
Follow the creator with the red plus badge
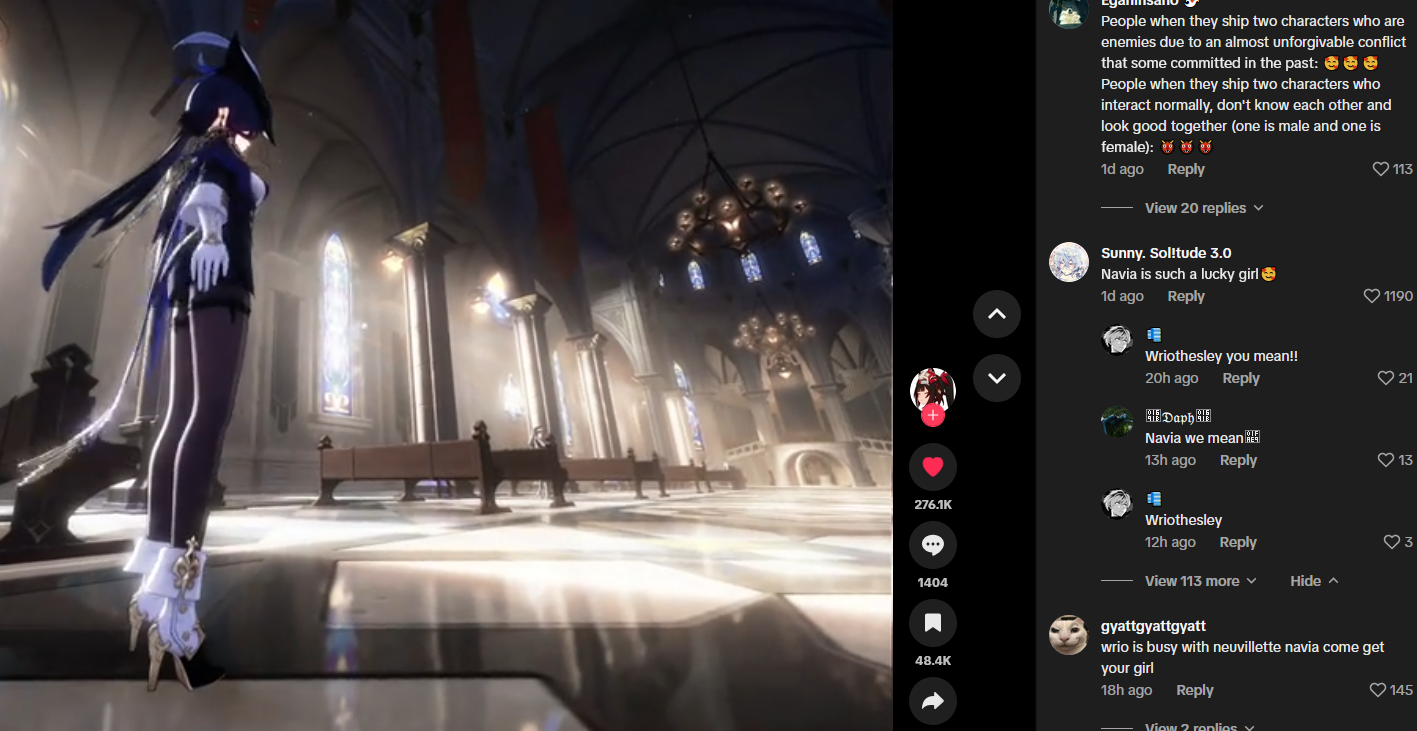tap(933, 415)
